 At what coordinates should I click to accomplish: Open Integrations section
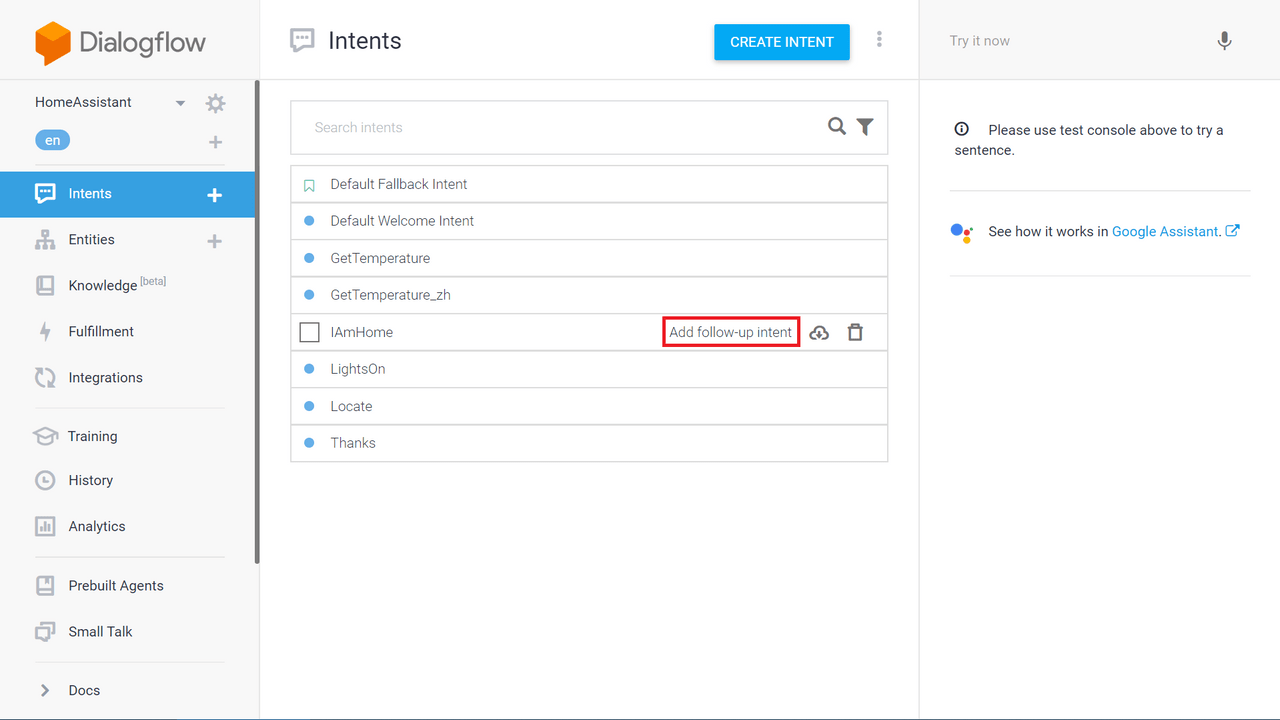(105, 378)
